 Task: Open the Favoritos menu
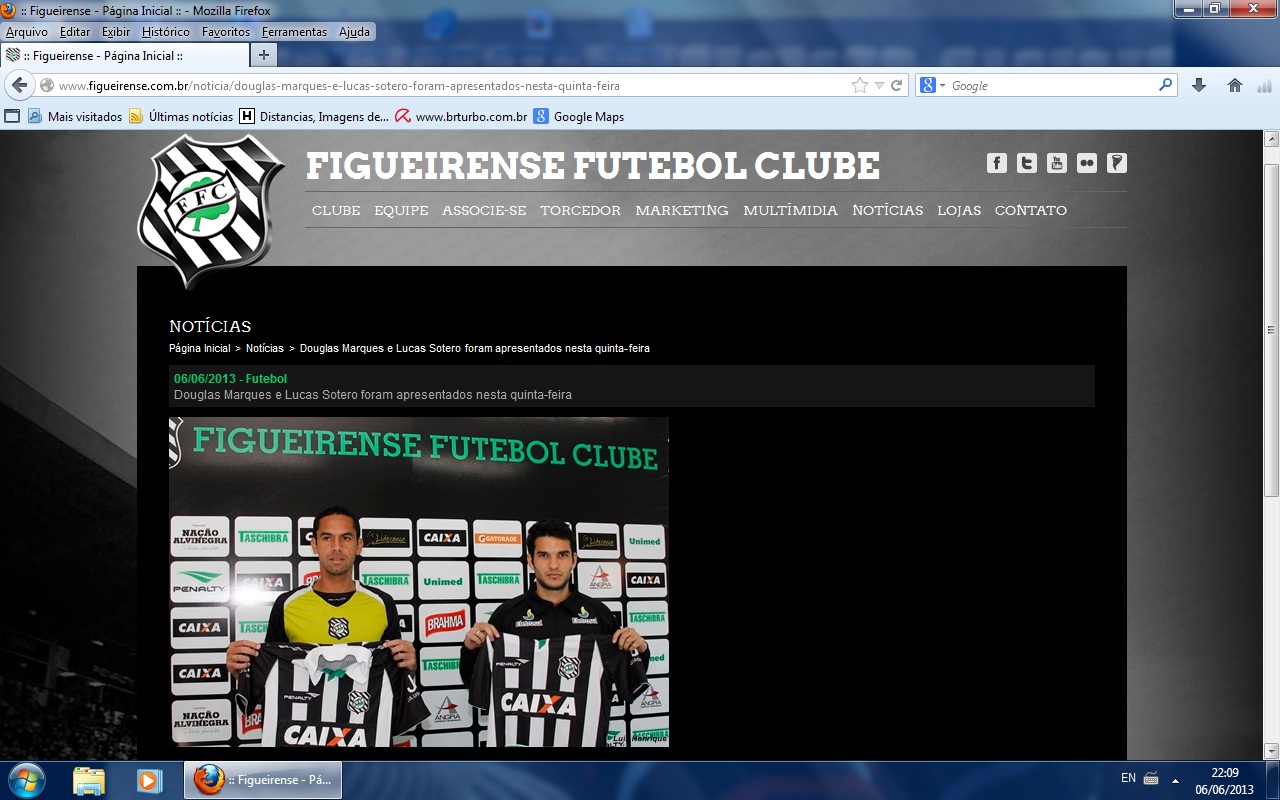click(x=225, y=32)
